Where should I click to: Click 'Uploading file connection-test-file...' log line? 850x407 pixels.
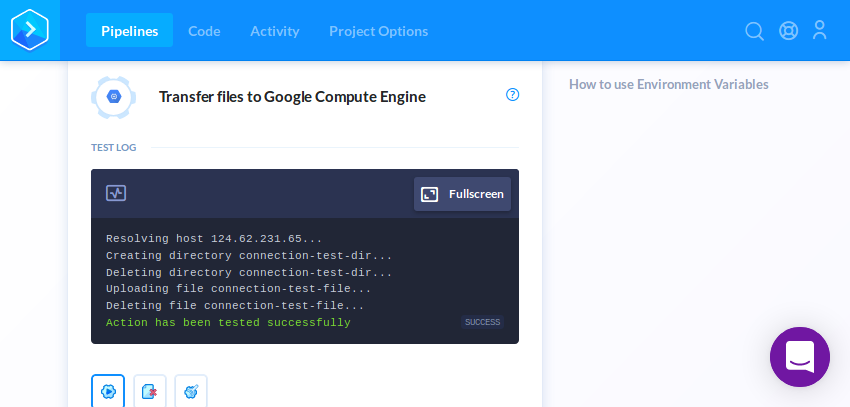pos(239,289)
